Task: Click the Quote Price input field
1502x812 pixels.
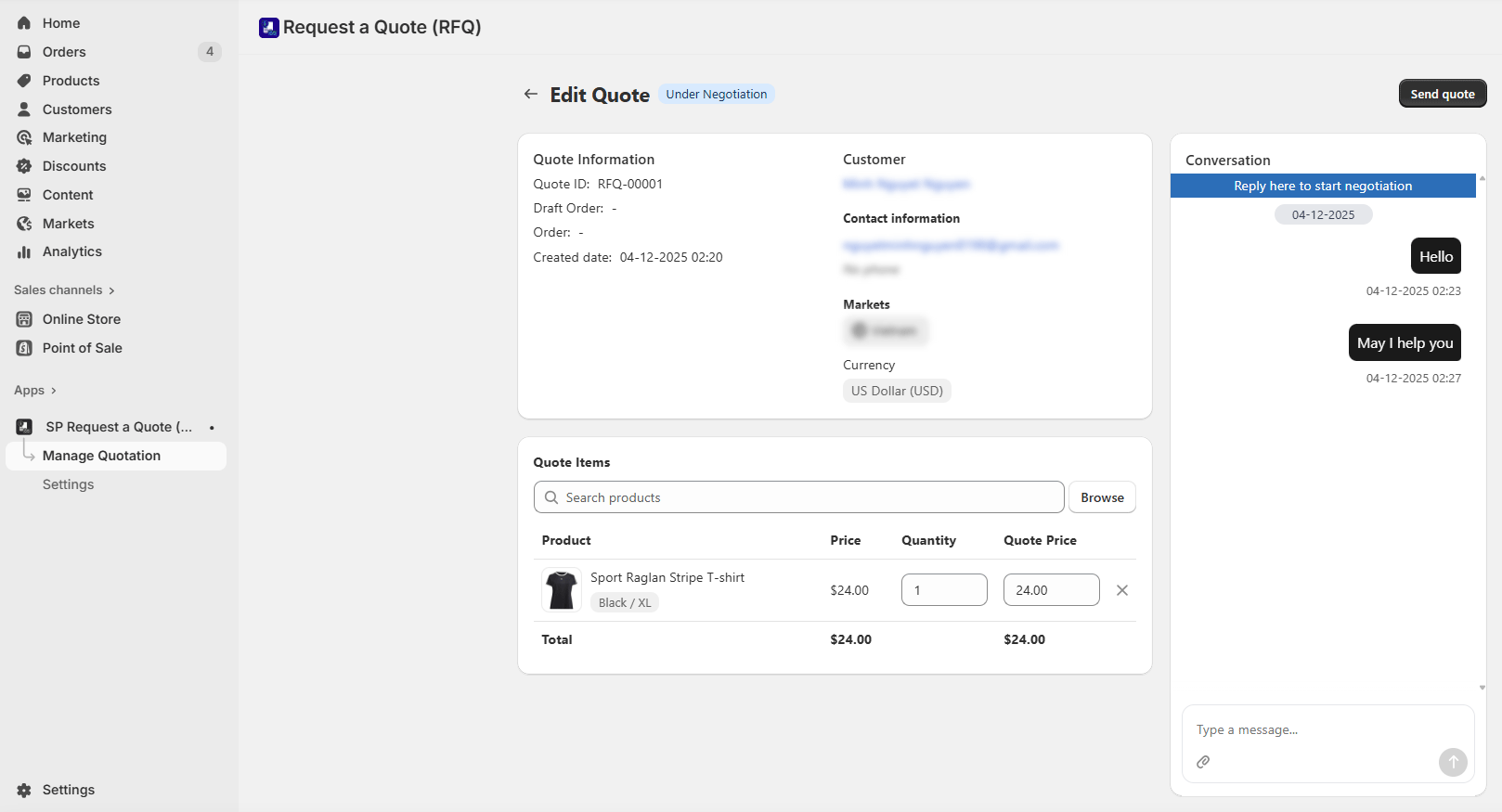Action: pos(1051,590)
